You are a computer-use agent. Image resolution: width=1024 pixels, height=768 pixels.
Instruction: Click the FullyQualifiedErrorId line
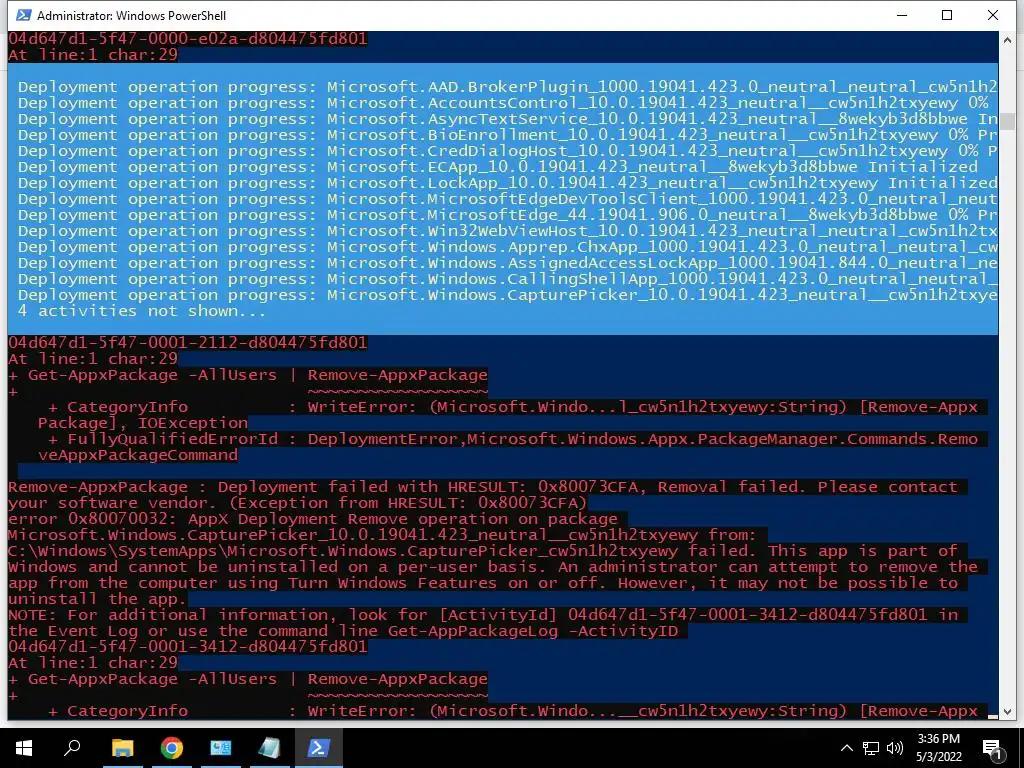tap(513, 439)
